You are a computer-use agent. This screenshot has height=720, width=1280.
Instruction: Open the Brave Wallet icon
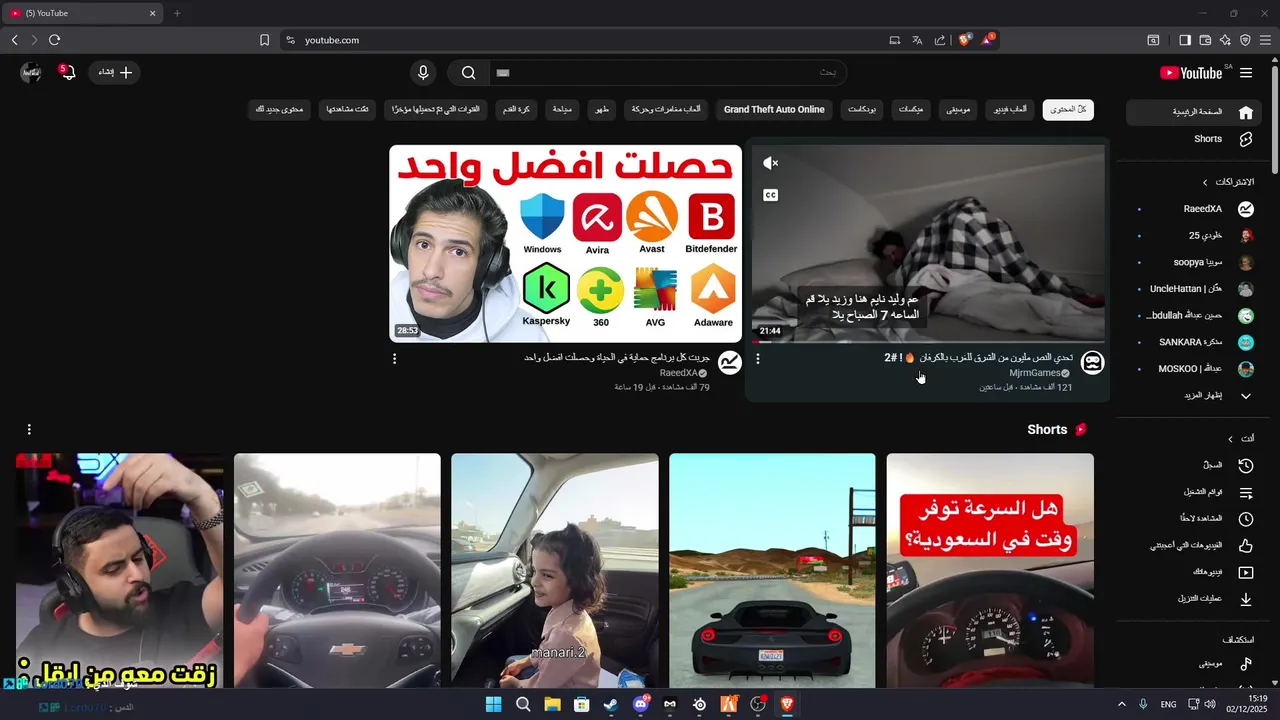point(1205,40)
